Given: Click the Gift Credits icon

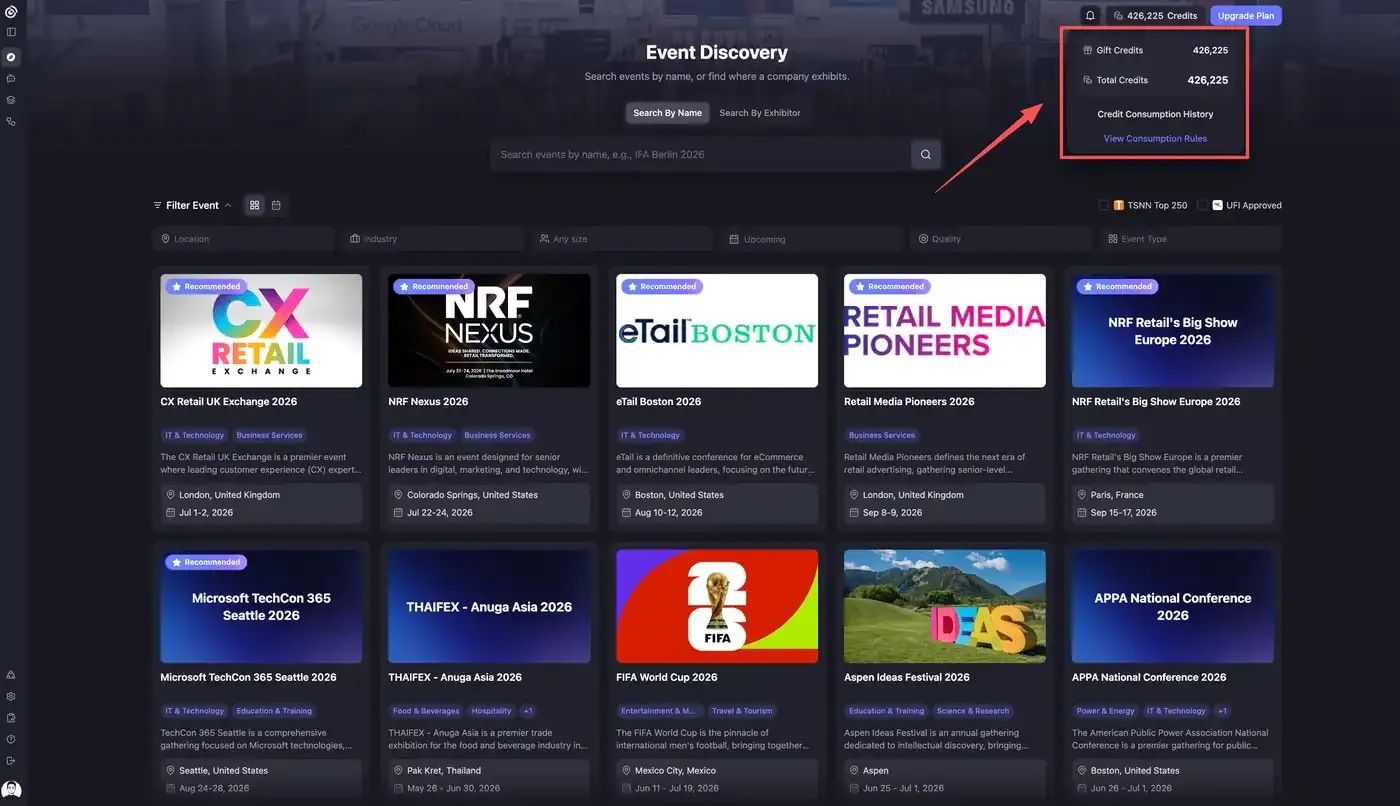Looking at the screenshot, I should point(1089,50).
